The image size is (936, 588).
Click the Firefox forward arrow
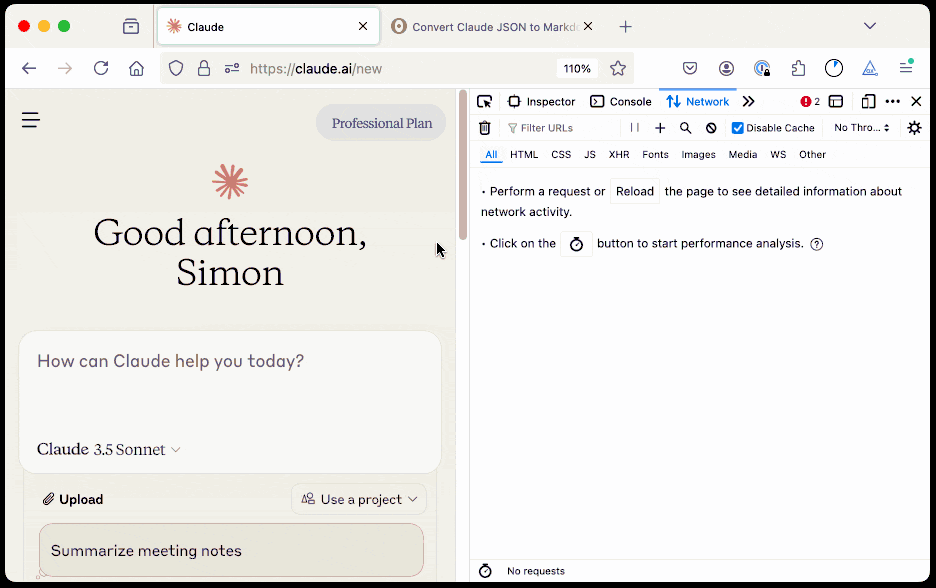[x=64, y=69]
